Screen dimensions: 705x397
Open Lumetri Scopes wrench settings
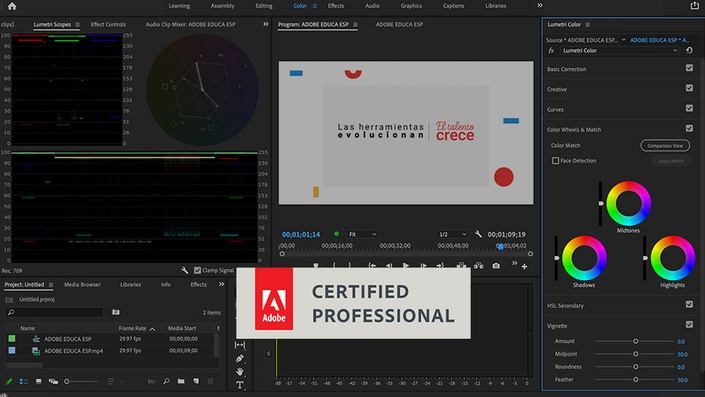click(x=184, y=270)
